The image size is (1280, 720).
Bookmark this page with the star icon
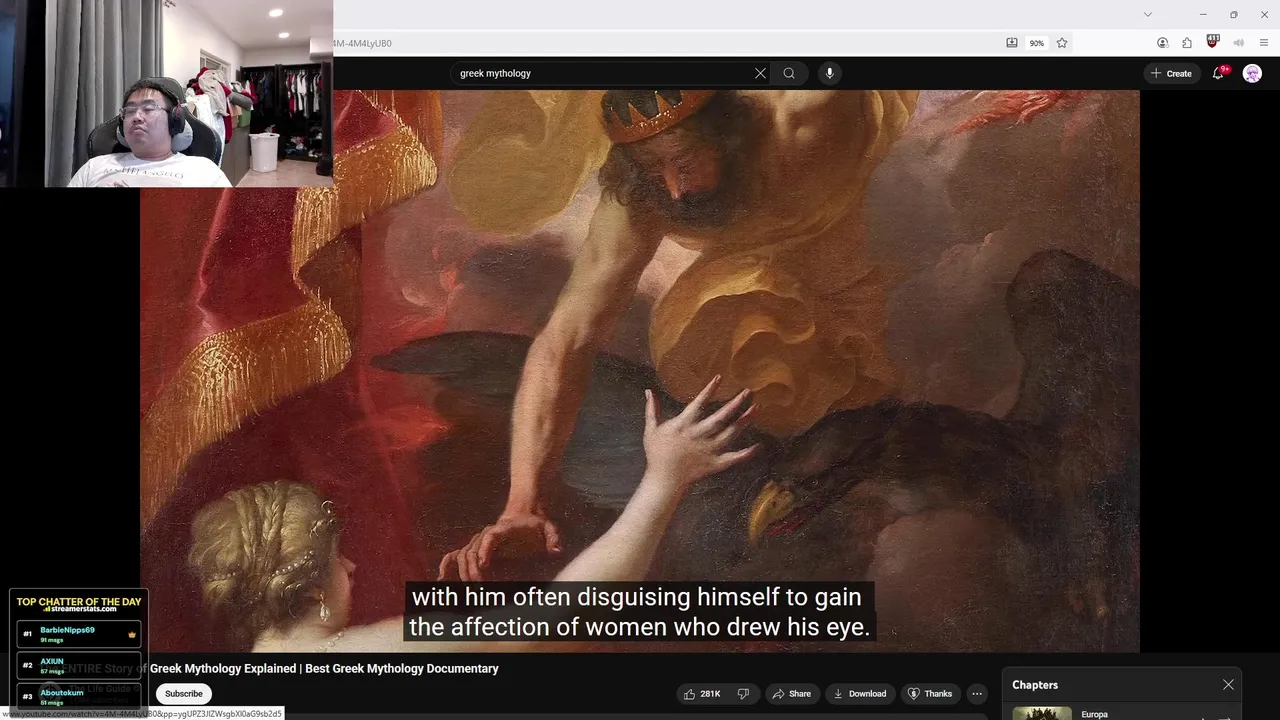coord(1062,43)
